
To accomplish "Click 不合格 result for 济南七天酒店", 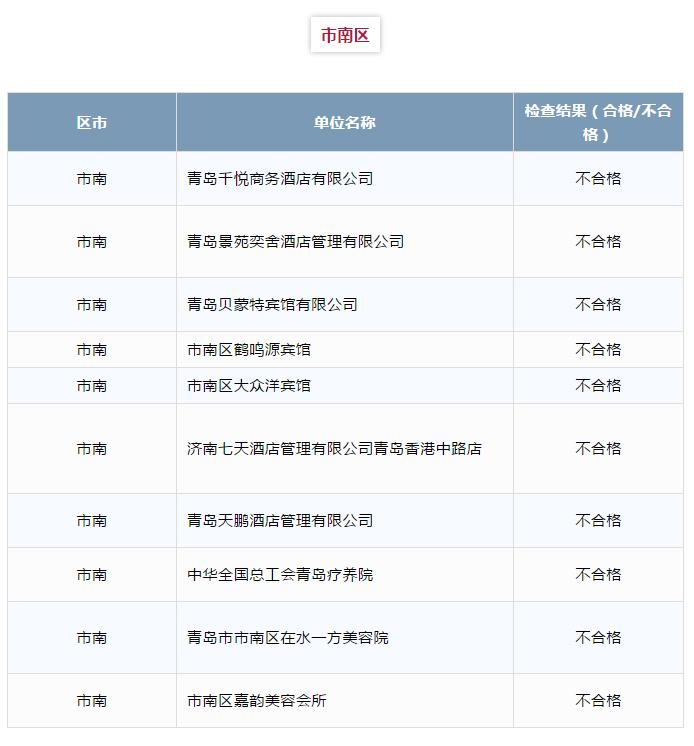I will tap(598, 449).
